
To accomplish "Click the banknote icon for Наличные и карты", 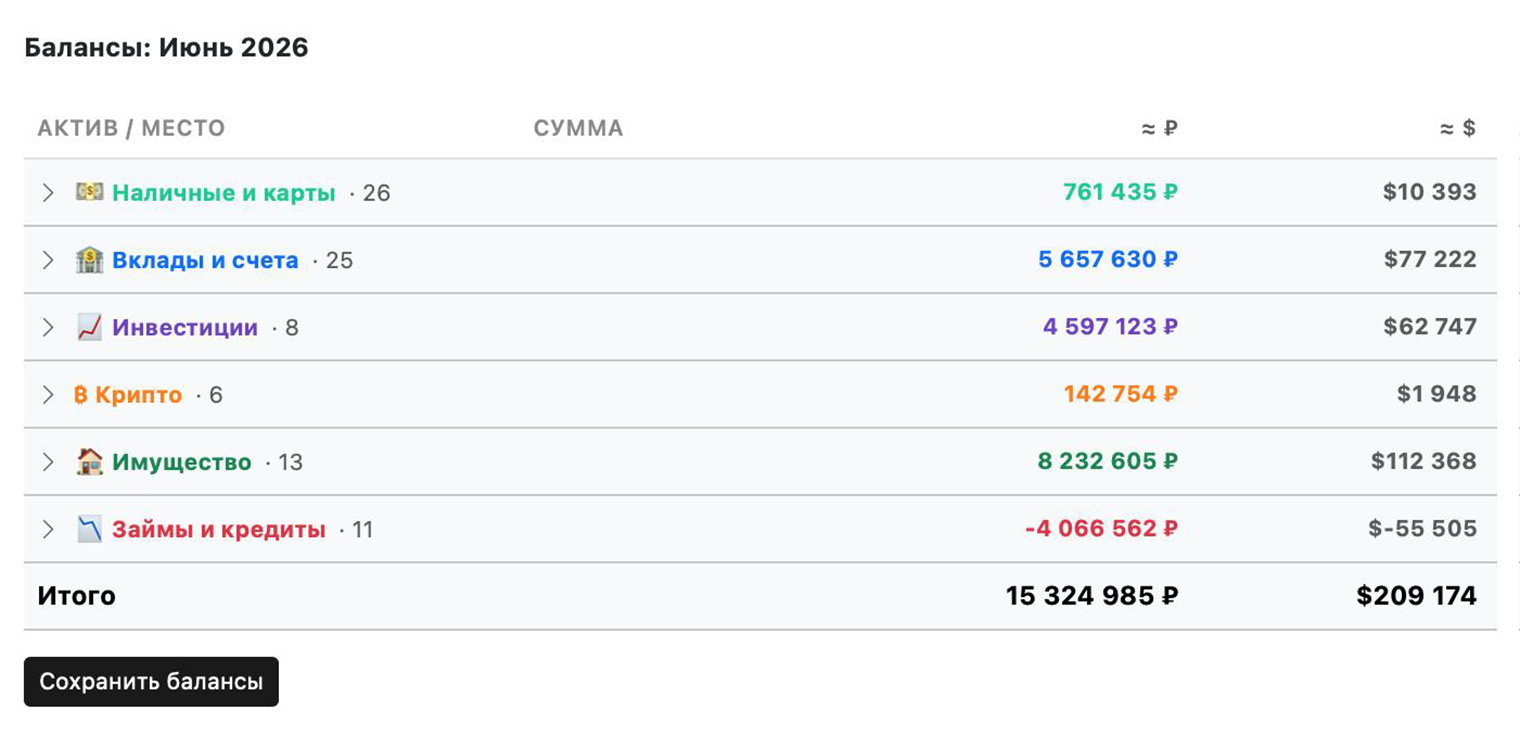I will pyautogui.click(x=90, y=192).
